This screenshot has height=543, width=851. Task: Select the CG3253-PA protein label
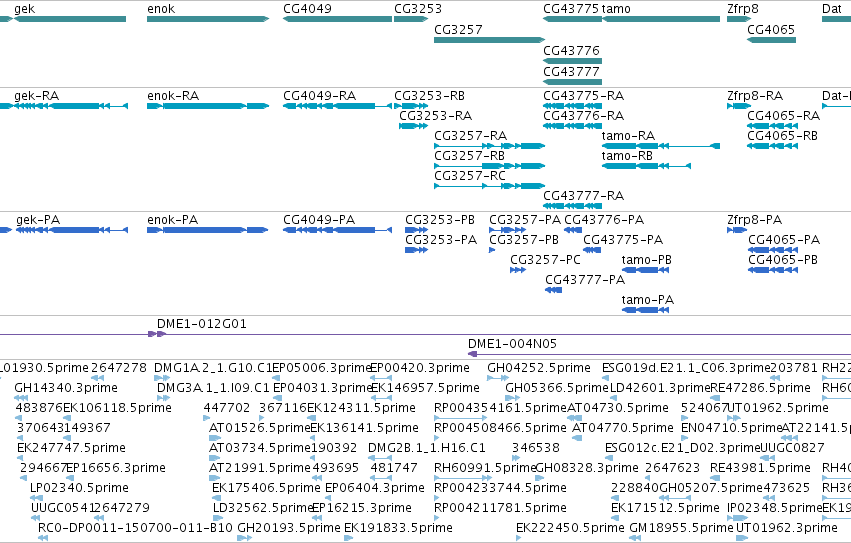pyautogui.click(x=441, y=240)
